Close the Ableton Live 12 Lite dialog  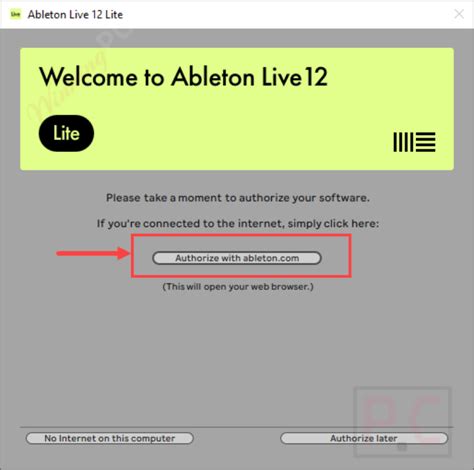point(459,14)
